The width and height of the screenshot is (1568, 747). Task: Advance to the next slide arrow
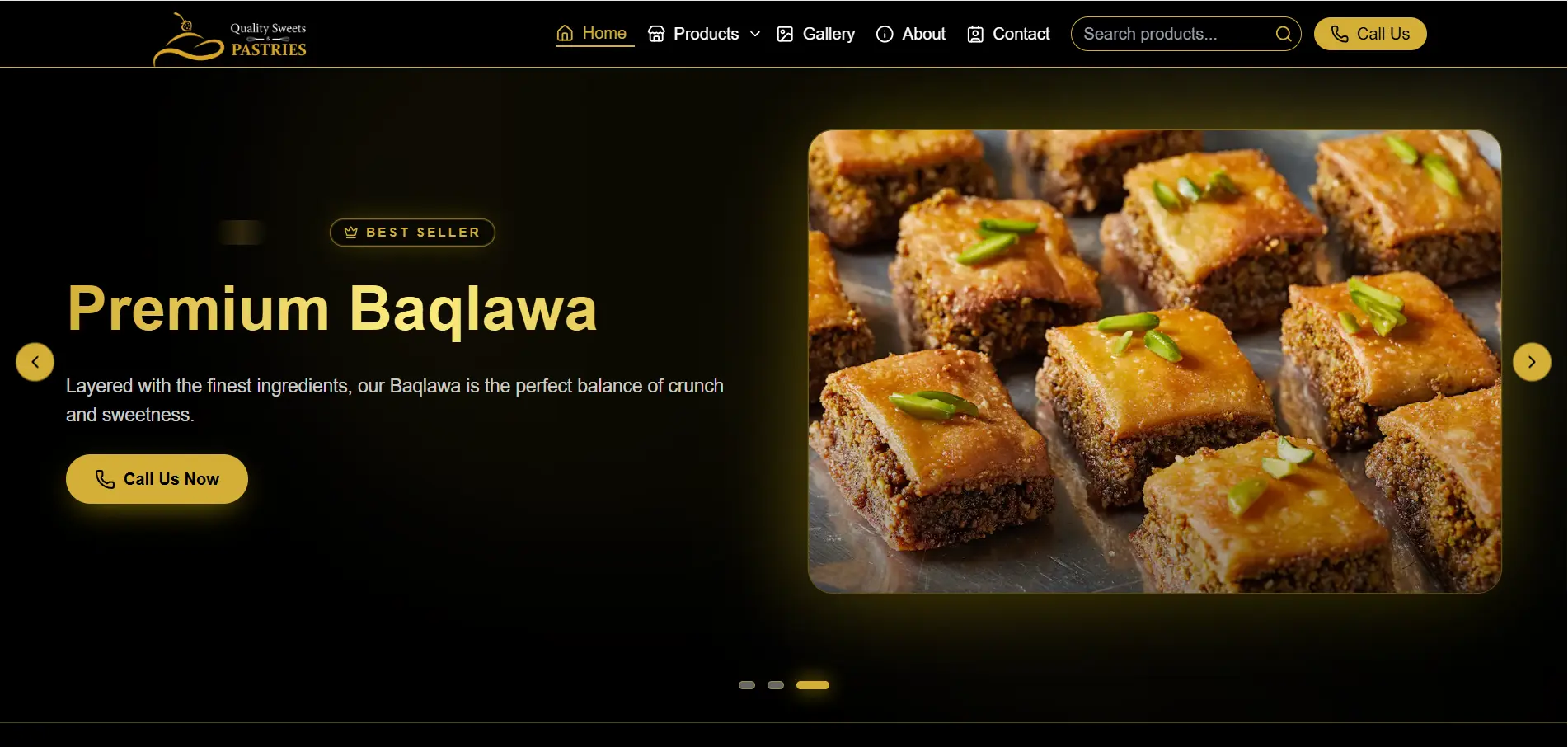(1532, 362)
